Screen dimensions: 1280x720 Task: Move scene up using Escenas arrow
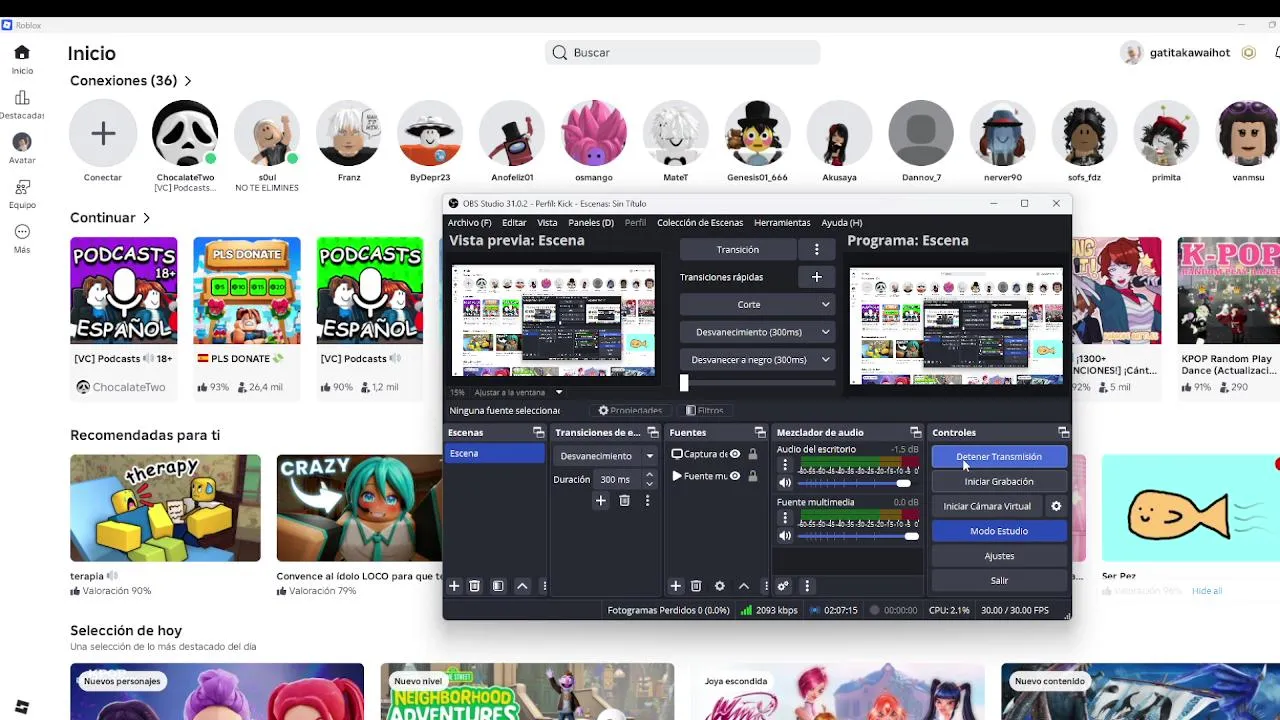pyautogui.click(x=522, y=586)
